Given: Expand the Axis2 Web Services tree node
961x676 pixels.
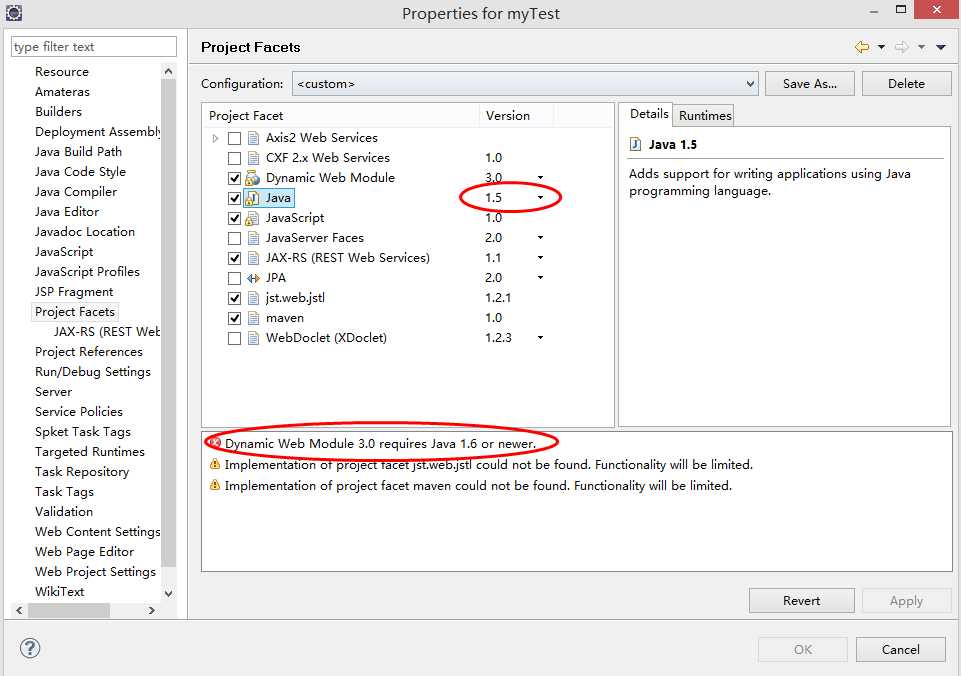Looking at the screenshot, I should 215,139.
